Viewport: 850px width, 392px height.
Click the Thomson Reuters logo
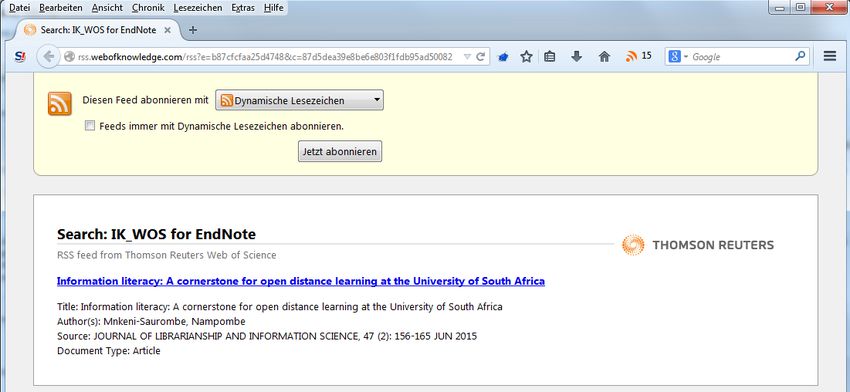coord(698,245)
